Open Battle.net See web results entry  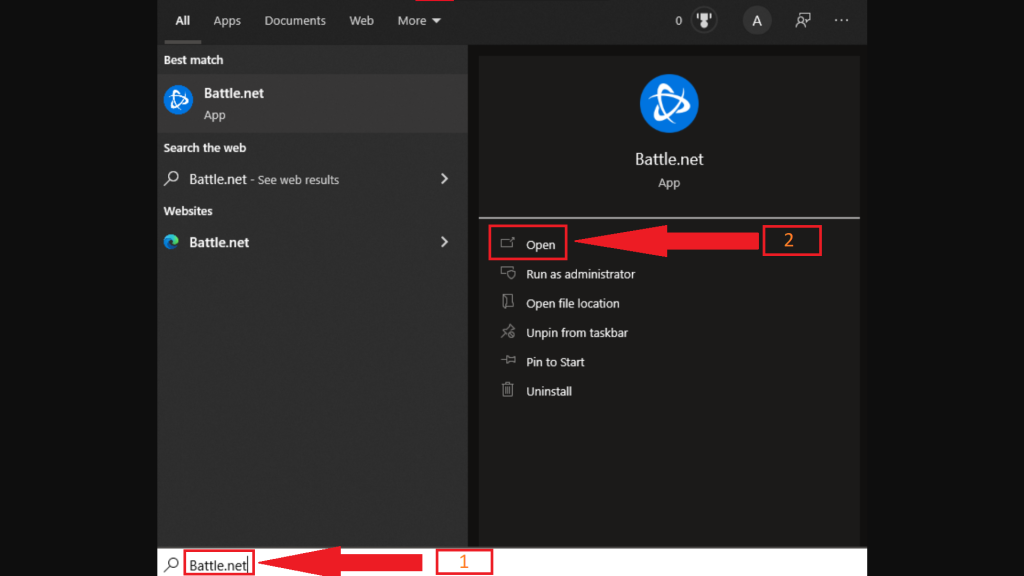(312, 179)
